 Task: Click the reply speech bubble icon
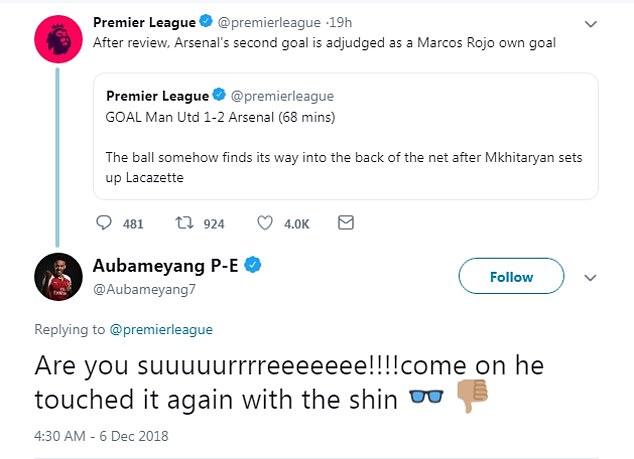pos(107,223)
